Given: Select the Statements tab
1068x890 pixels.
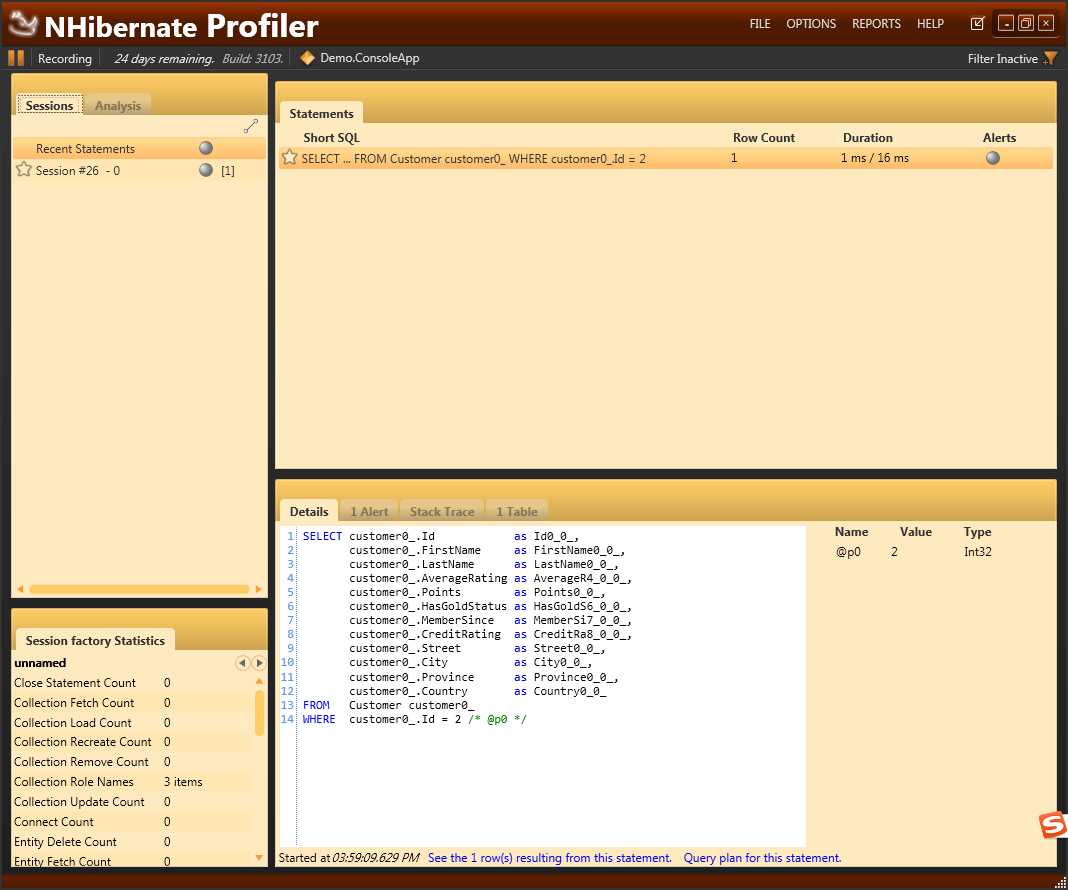Looking at the screenshot, I should pyautogui.click(x=321, y=113).
